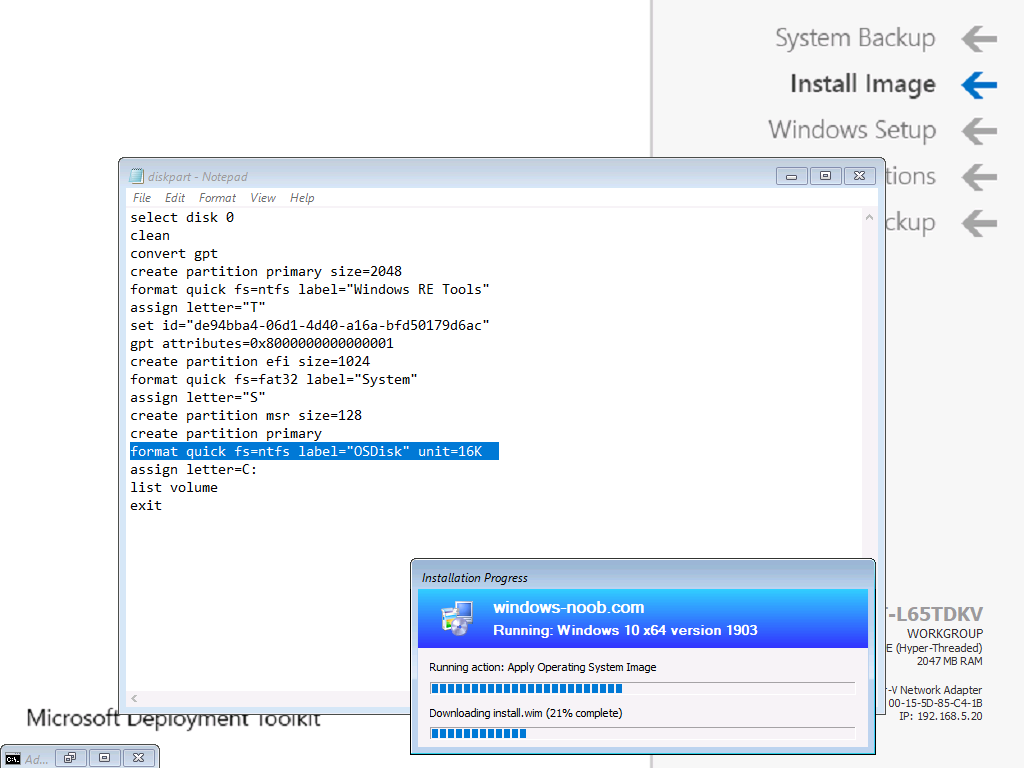This screenshot has height=768, width=1024.
Task: Click 'Running action: Apply Operating System Image' text
Action: tap(543, 667)
